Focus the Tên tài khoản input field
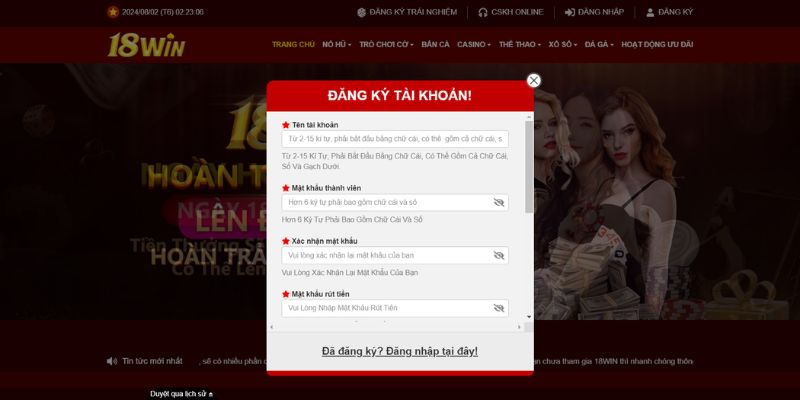 pyautogui.click(x=395, y=139)
